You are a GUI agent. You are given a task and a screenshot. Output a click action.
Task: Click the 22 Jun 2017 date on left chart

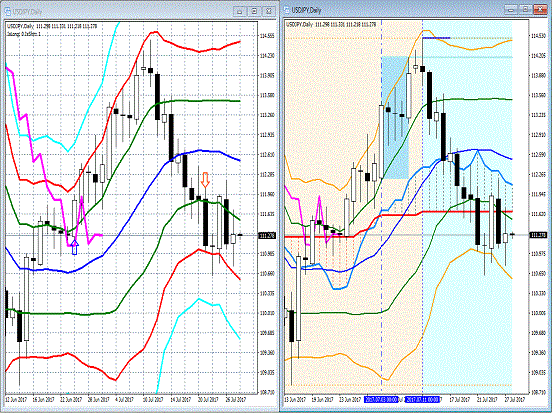(71, 400)
